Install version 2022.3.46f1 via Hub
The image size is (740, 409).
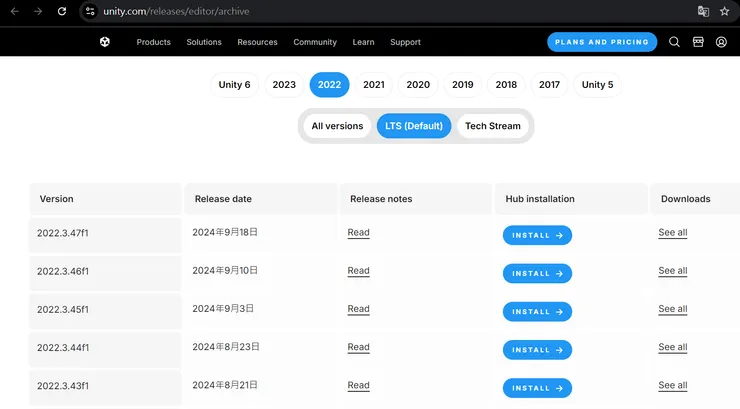pyautogui.click(x=537, y=274)
